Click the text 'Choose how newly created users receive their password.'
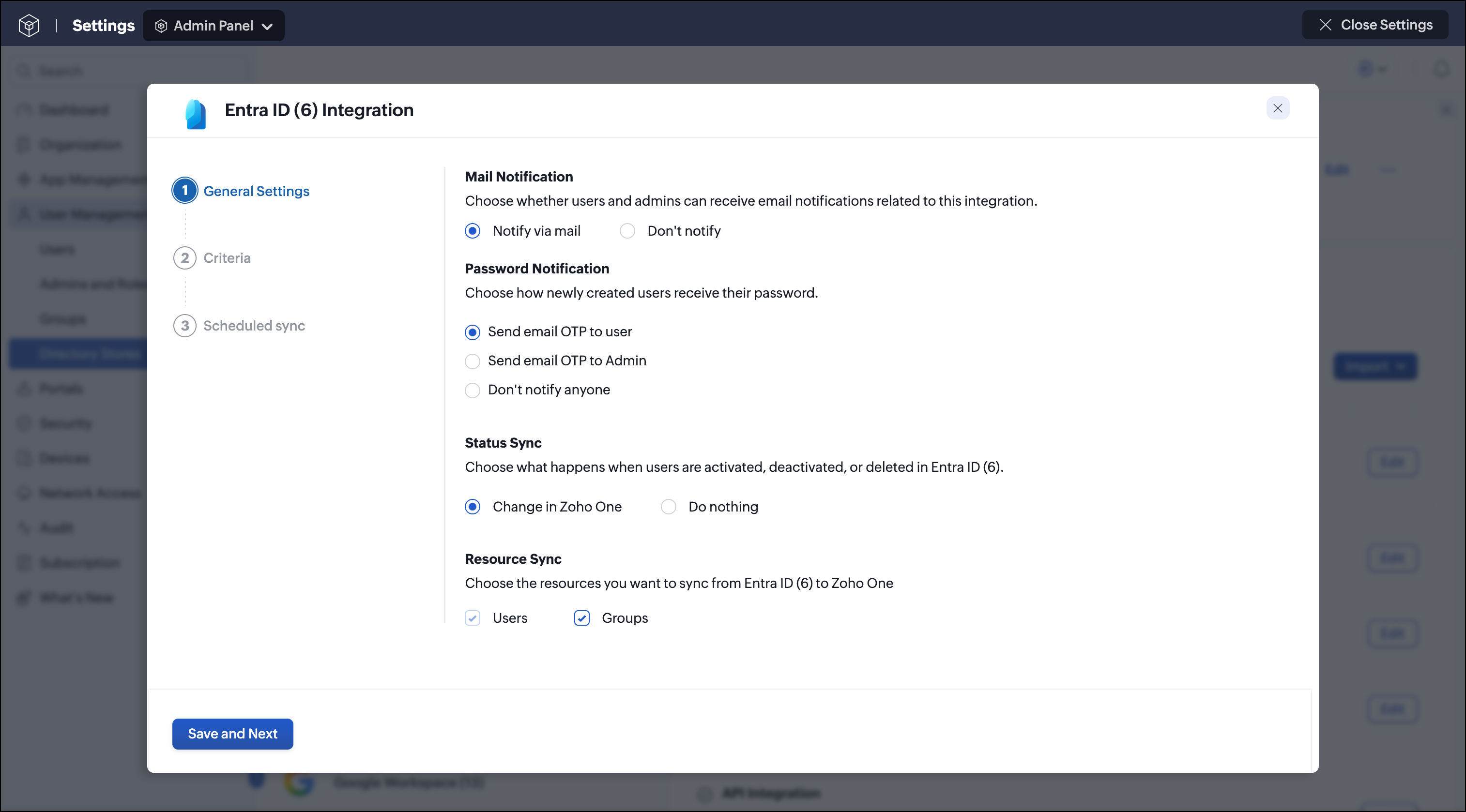The image size is (1466, 812). click(641, 293)
